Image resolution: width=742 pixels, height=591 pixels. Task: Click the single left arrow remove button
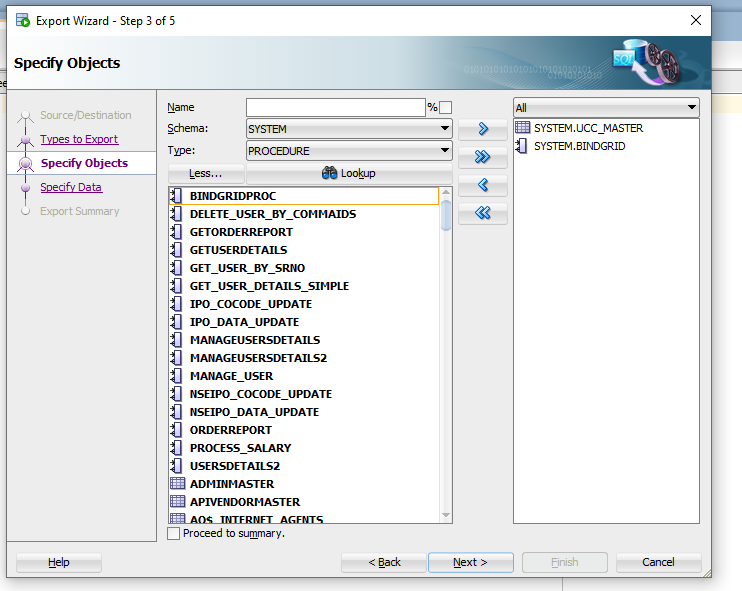point(483,185)
